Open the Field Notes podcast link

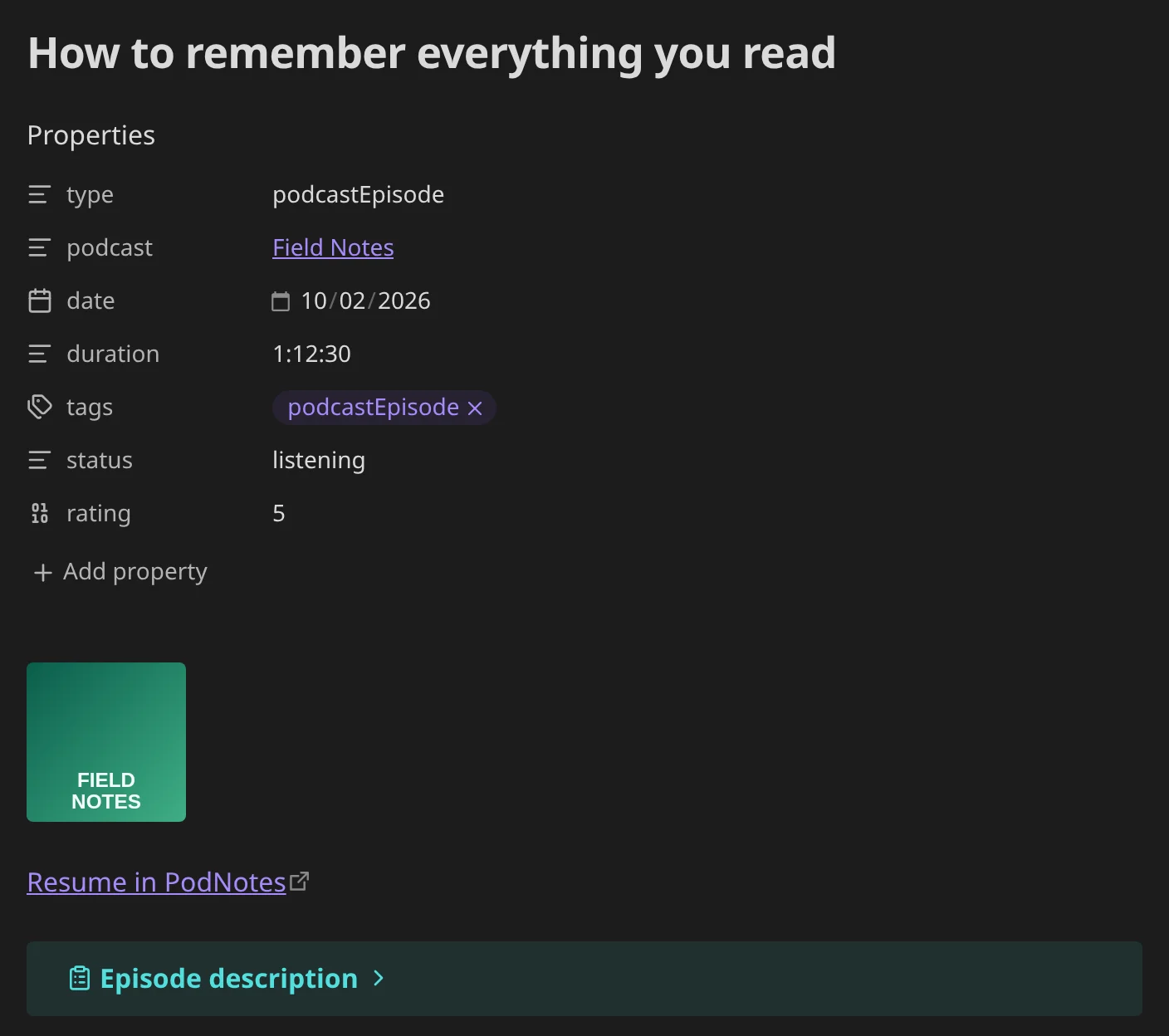coord(333,248)
